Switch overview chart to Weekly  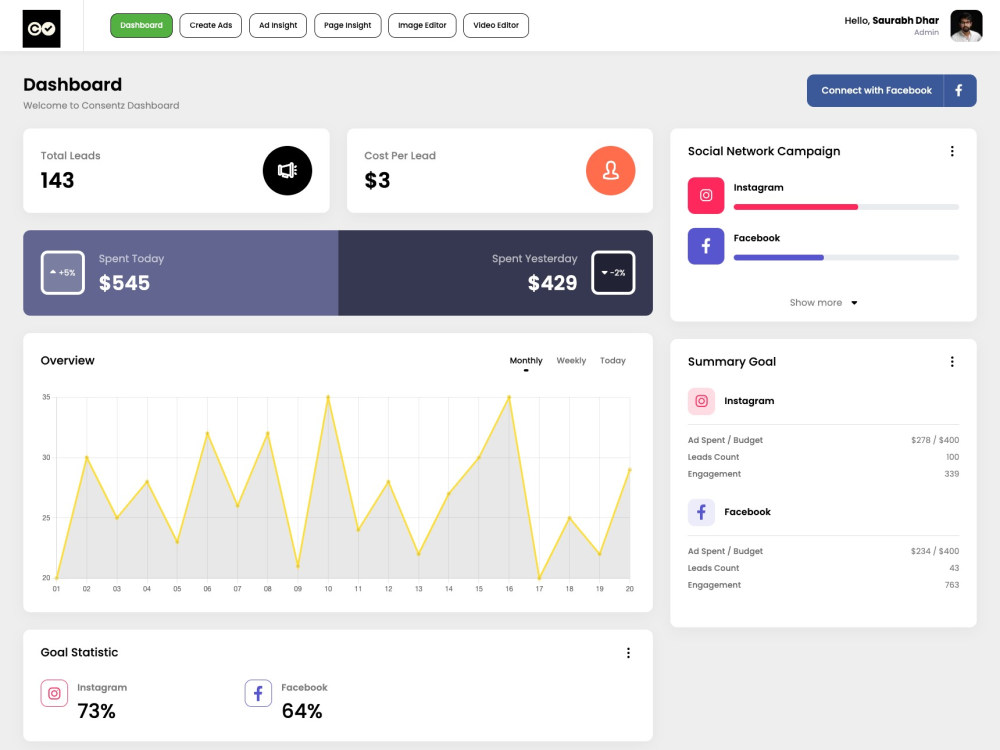pos(571,361)
